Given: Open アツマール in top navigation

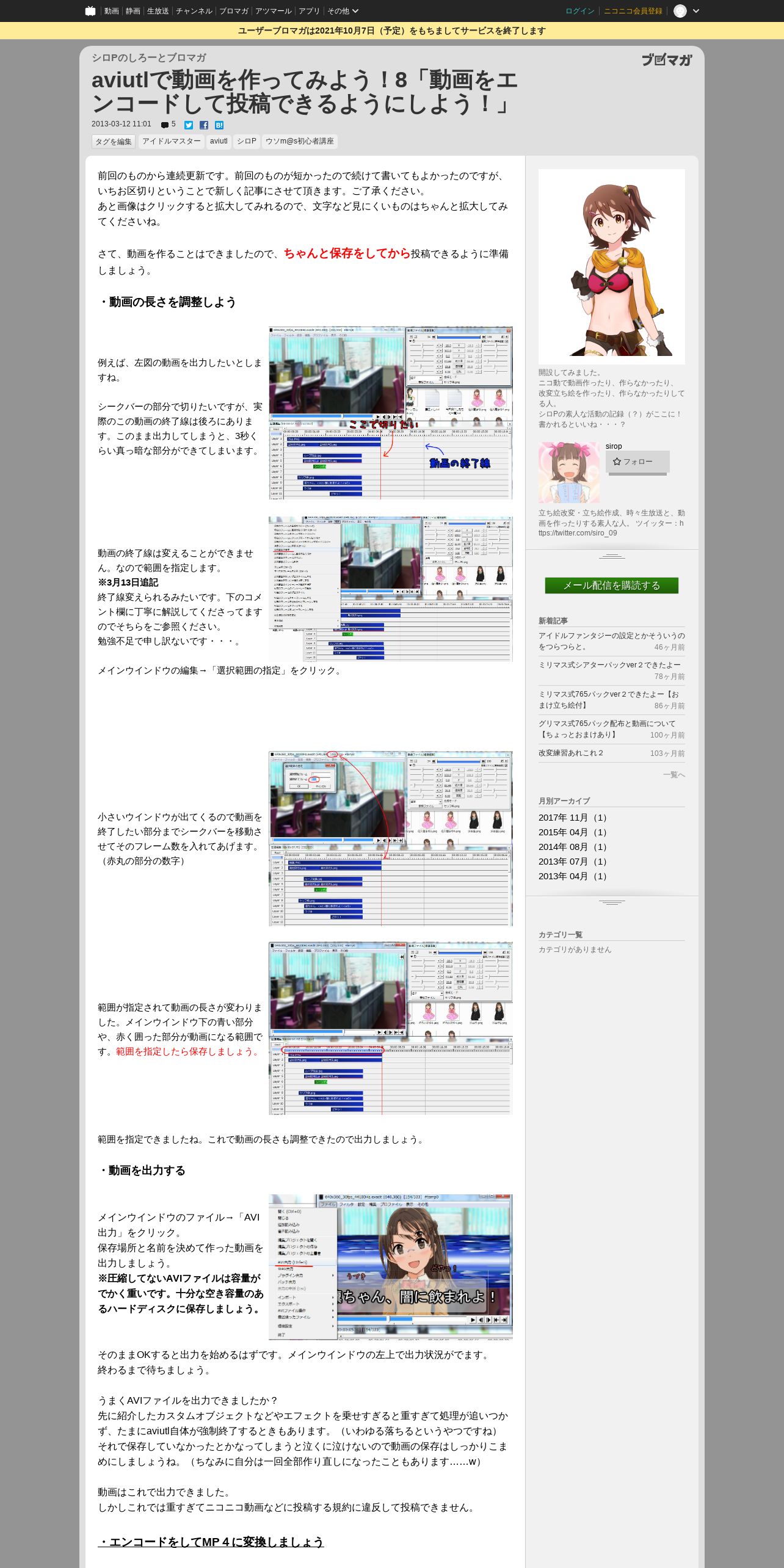Looking at the screenshot, I should coord(273,11).
